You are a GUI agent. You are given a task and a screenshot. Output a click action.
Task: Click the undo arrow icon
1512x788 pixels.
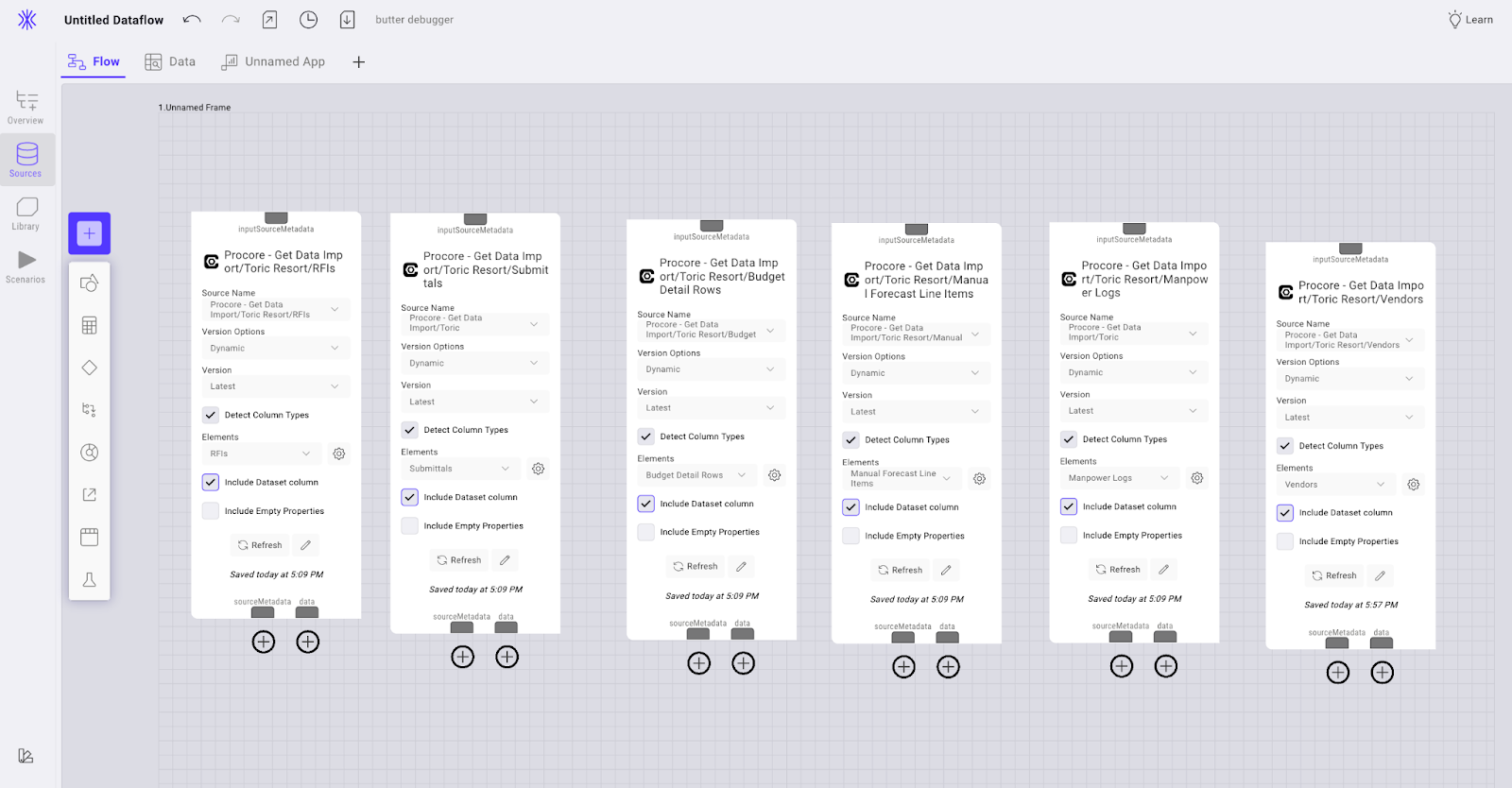click(x=192, y=20)
